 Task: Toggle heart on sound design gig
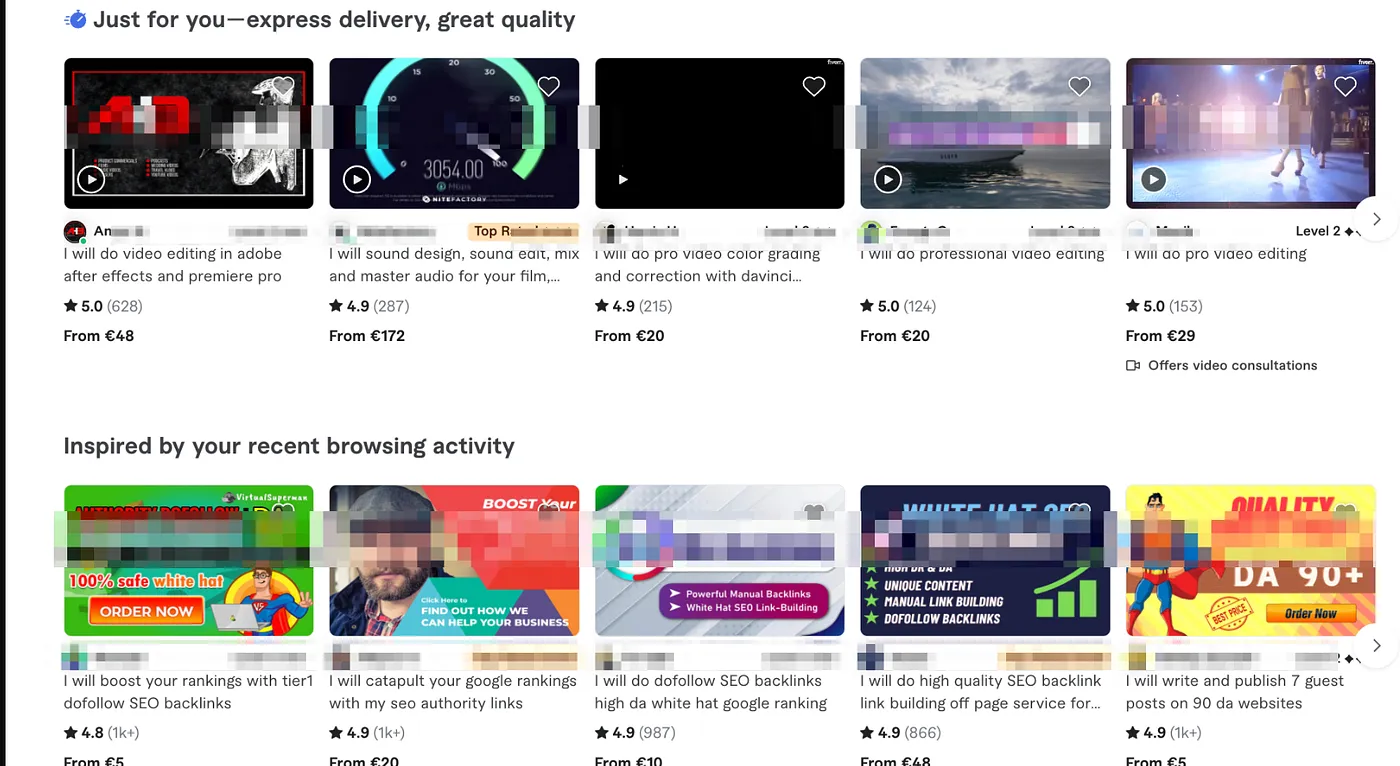[549, 86]
